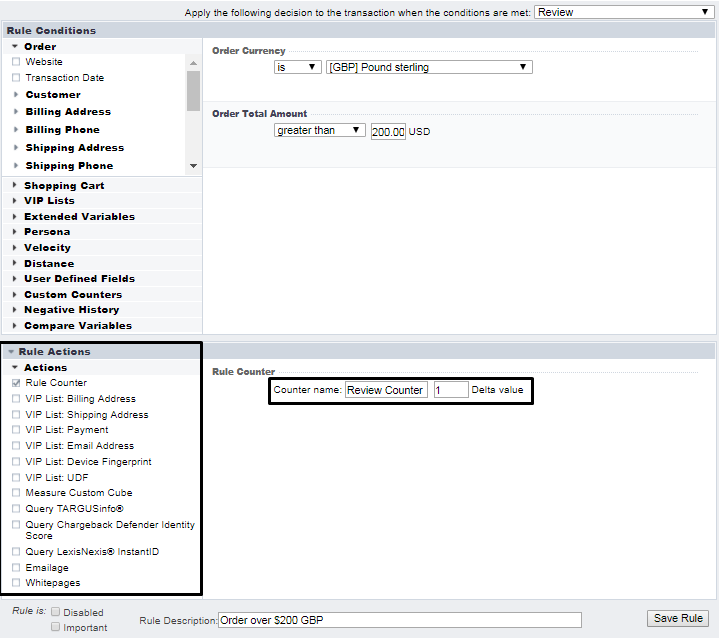The width and height of the screenshot is (719, 638).
Task: Click the Order list scrollbar thumb
Action: click(194, 91)
